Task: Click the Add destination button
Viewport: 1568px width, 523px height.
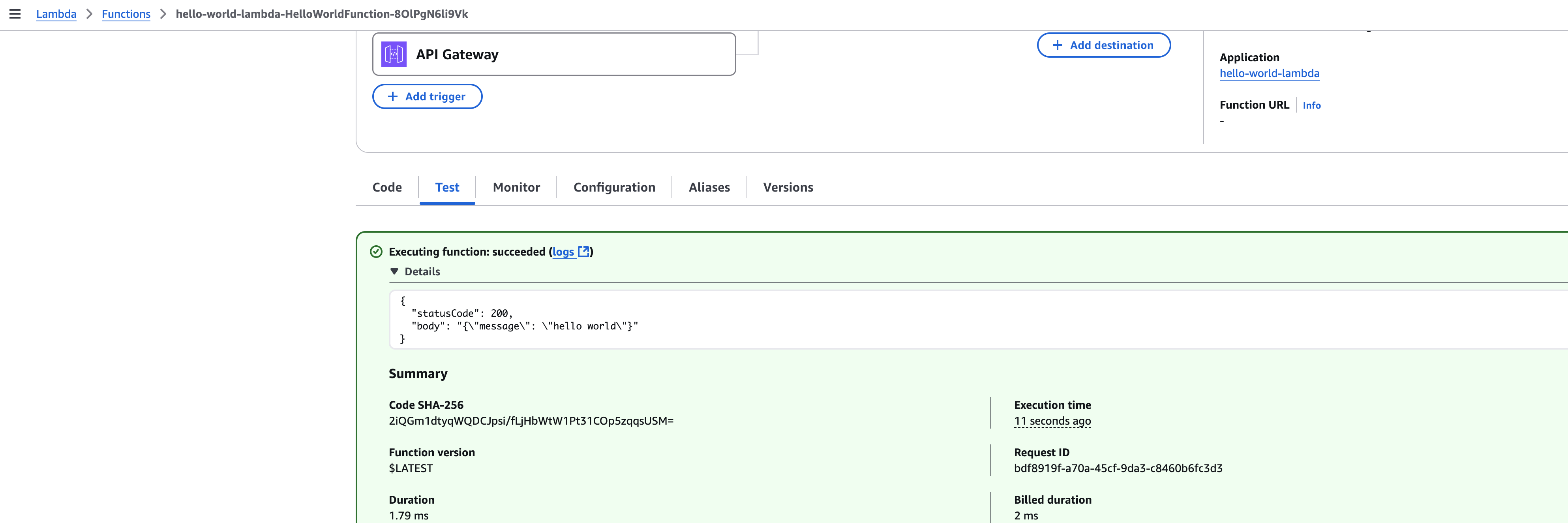Action: 1104,45
